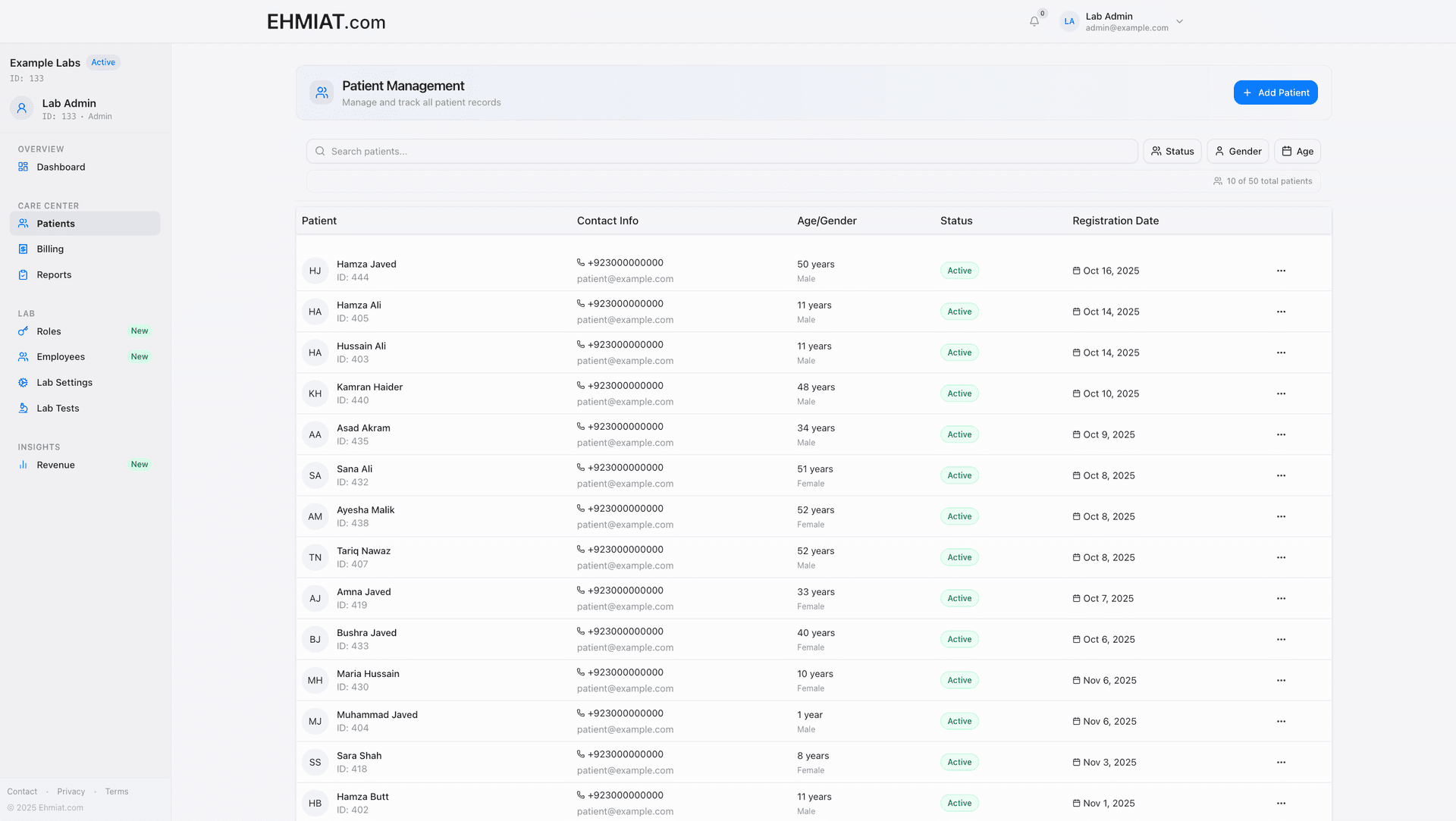
Task: Click the calendar icon beside Oct 16, 2025
Action: [x=1076, y=271]
